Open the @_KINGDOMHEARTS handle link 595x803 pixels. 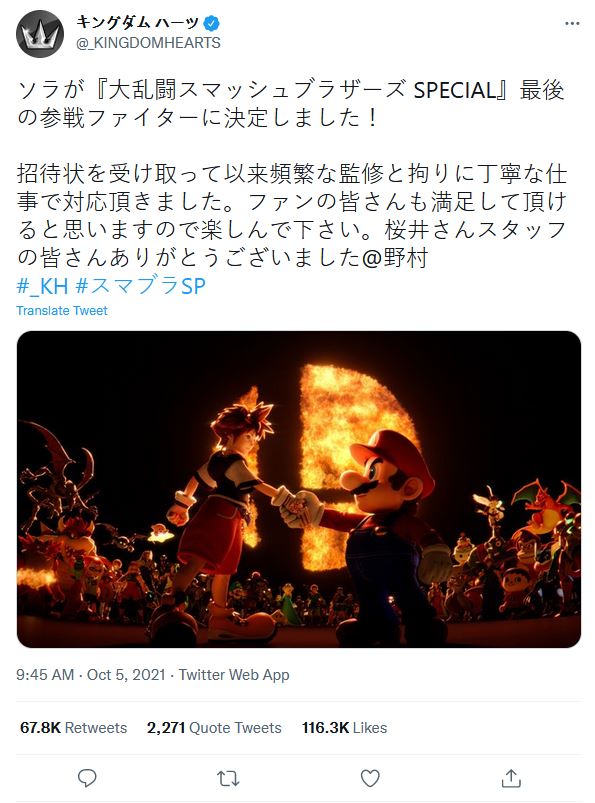pos(148,43)
